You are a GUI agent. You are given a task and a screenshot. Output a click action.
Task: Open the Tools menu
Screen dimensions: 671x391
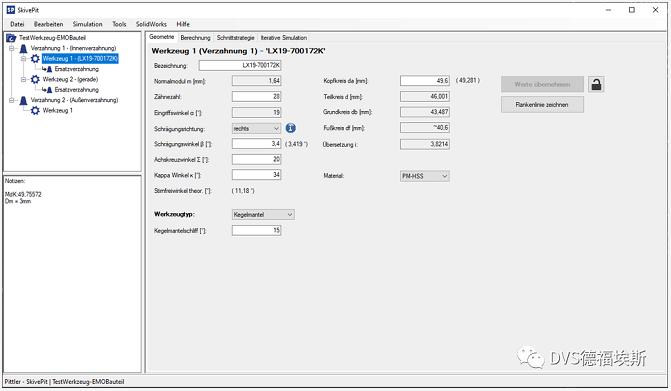coord(119,24)
